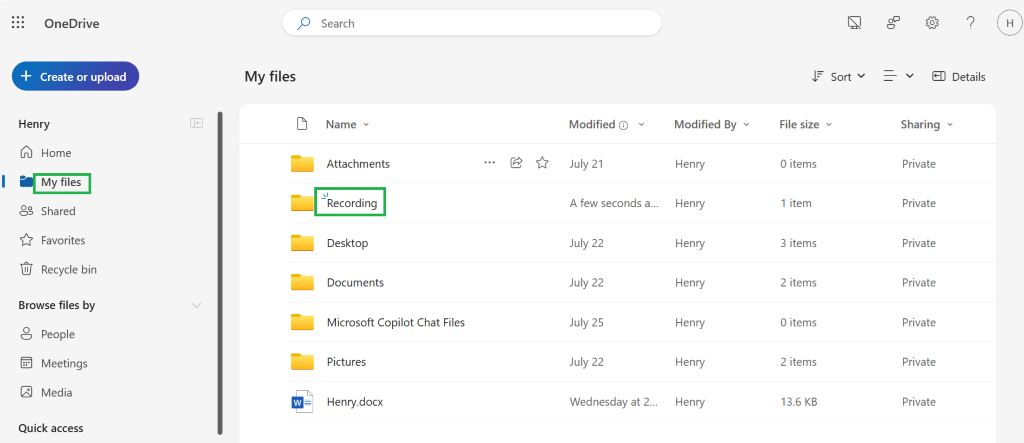The image size is (1024, 443).
Task: Collapse the navigation pane icon next to Henry
Action: click(197, 123)
